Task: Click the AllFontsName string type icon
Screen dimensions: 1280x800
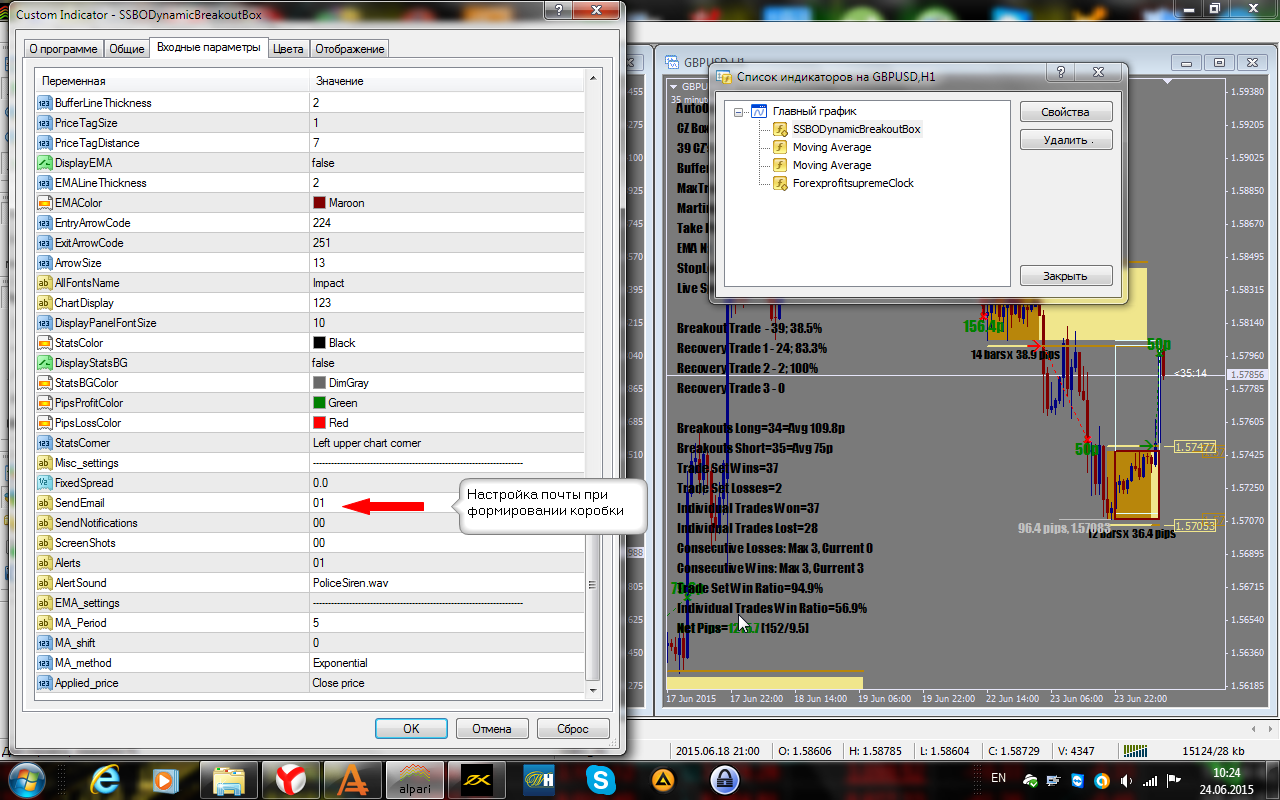Action: tap(44, 283)
